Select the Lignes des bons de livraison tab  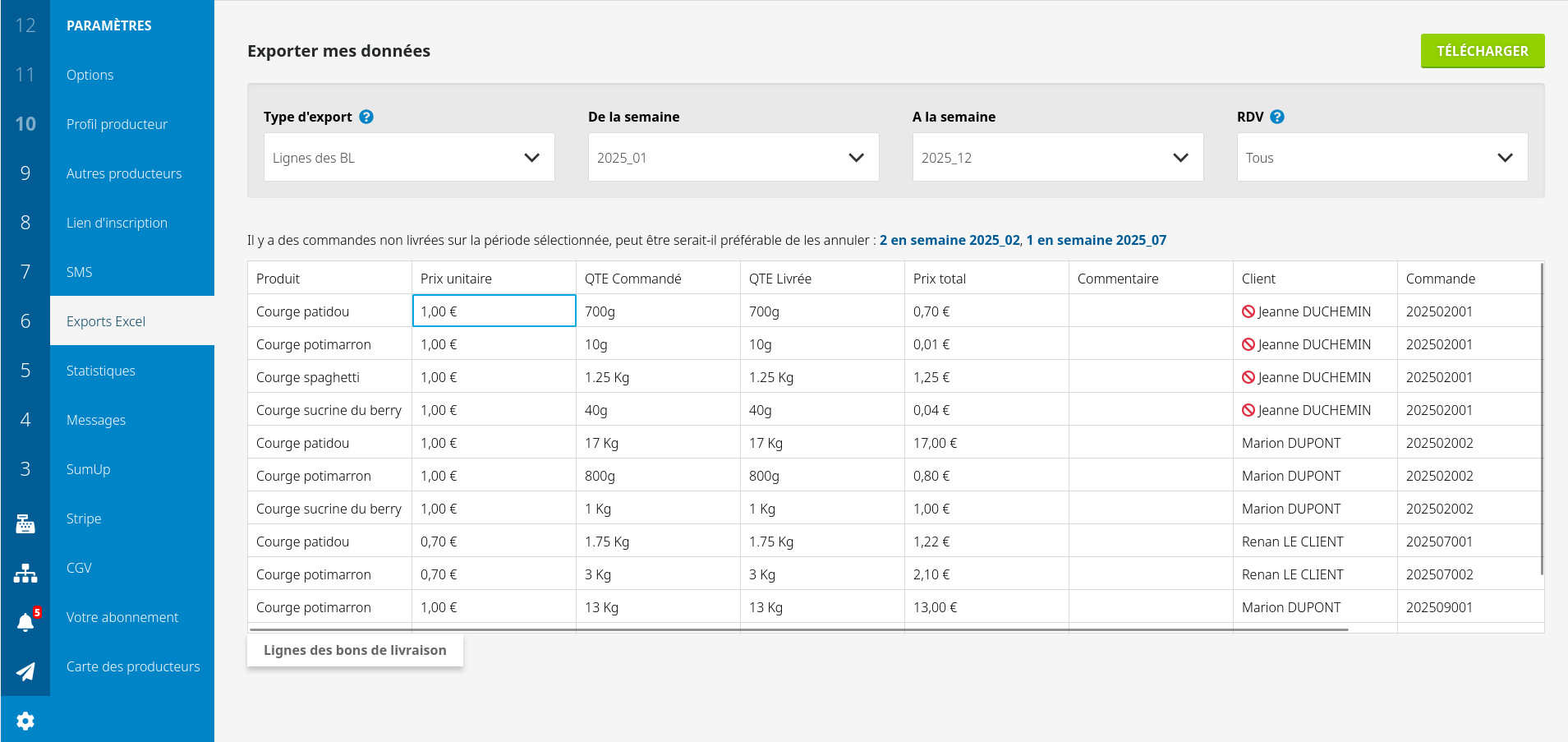(355, 650)
